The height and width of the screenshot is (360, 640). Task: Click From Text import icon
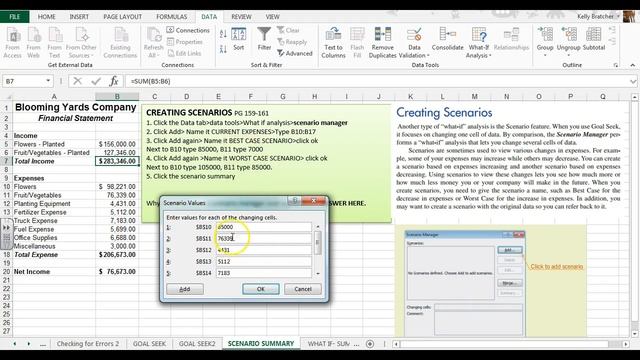point(54,42)
